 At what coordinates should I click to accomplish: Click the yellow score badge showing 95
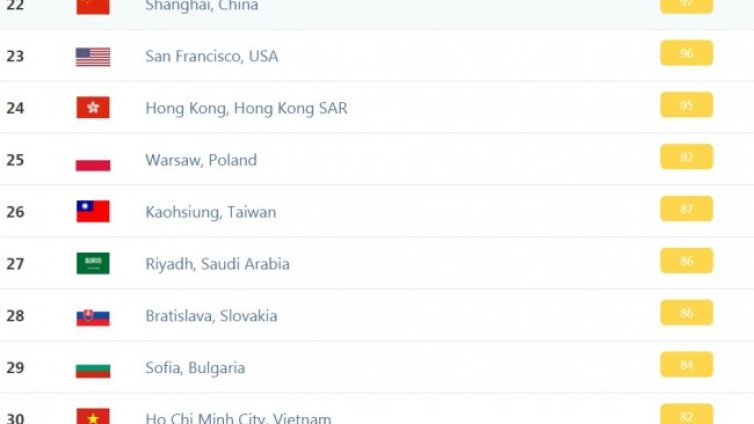tap(686, 105)
